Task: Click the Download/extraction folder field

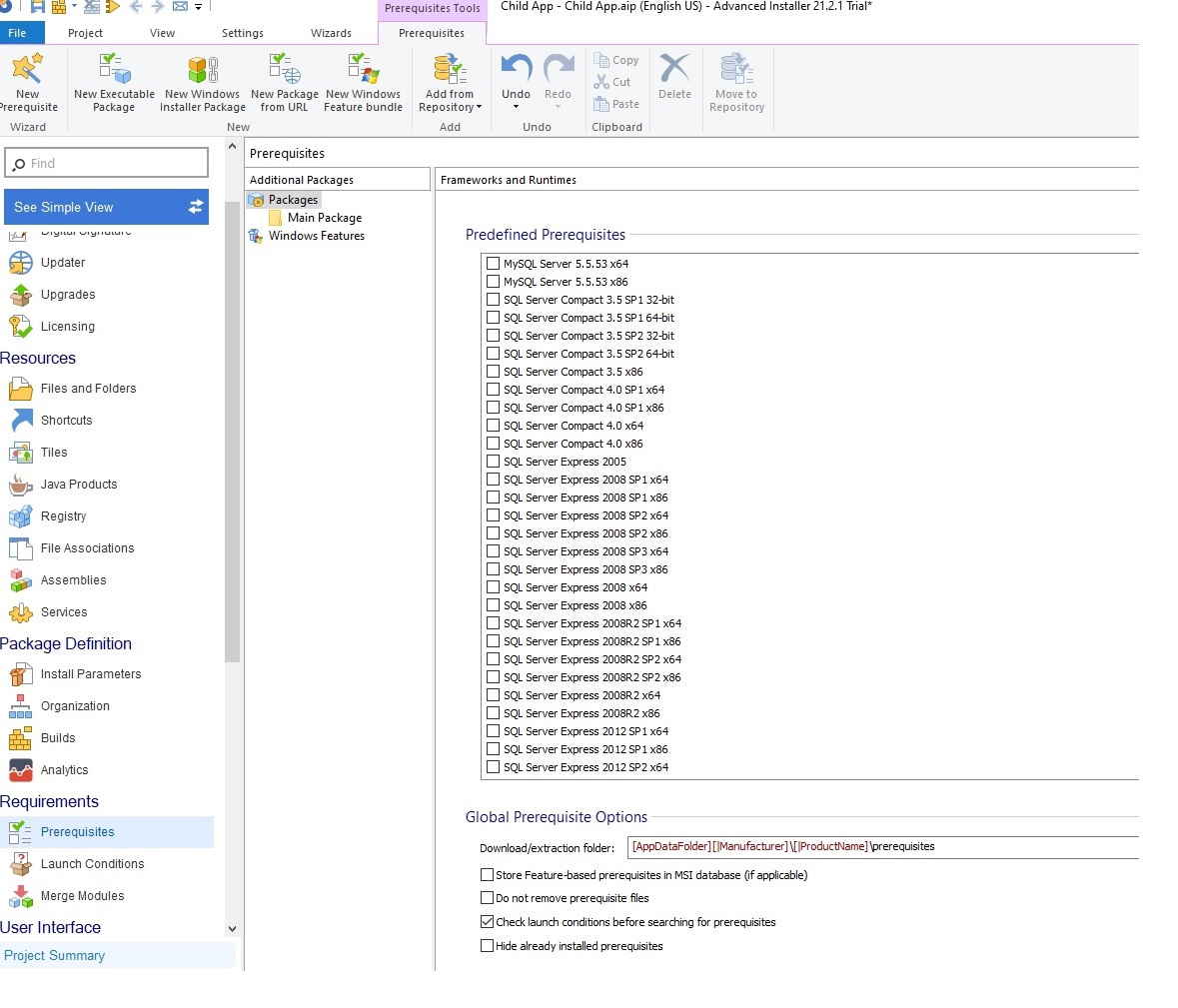Action: click(882, 846)
